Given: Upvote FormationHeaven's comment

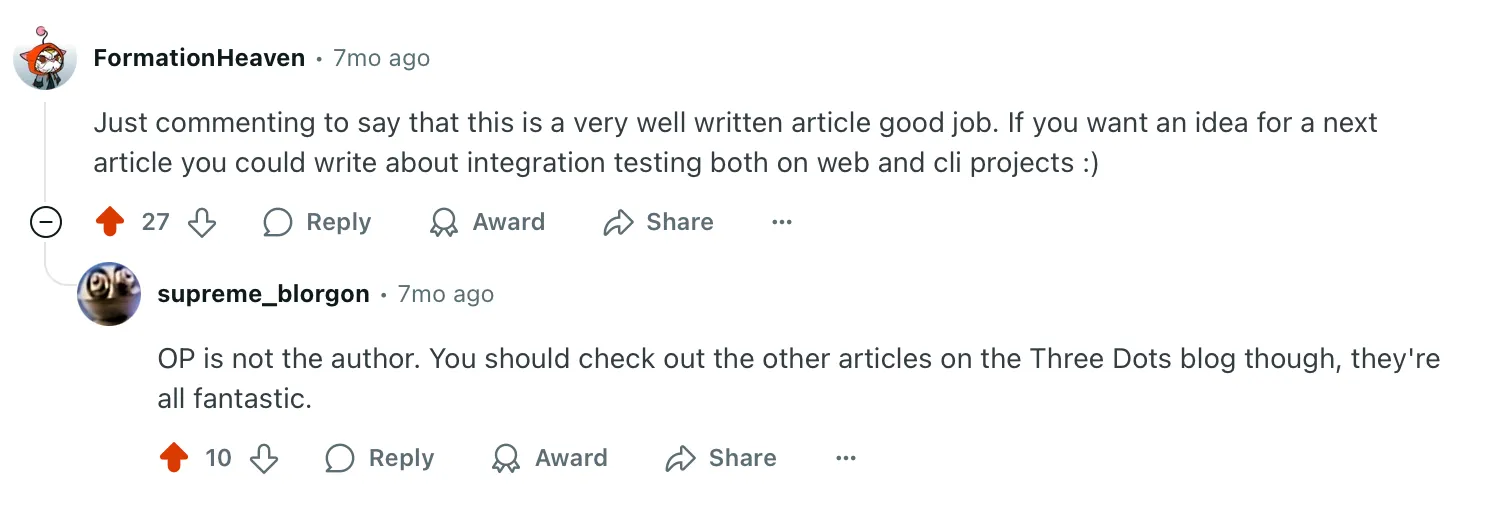Looking at the screenshot, I should tap(110, 222).
